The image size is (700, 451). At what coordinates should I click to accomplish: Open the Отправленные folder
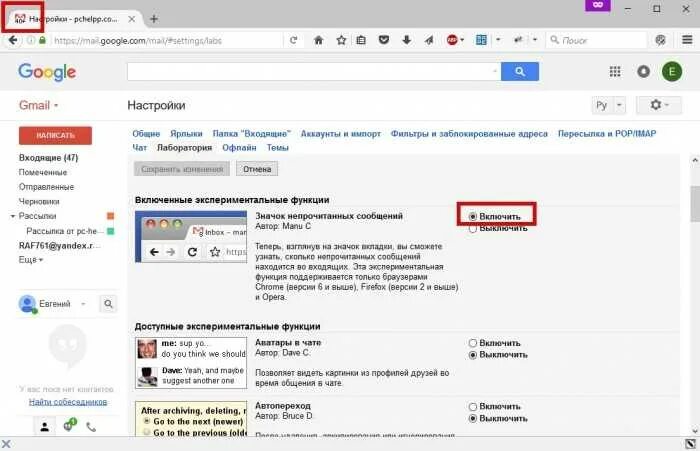pos(46,187)
